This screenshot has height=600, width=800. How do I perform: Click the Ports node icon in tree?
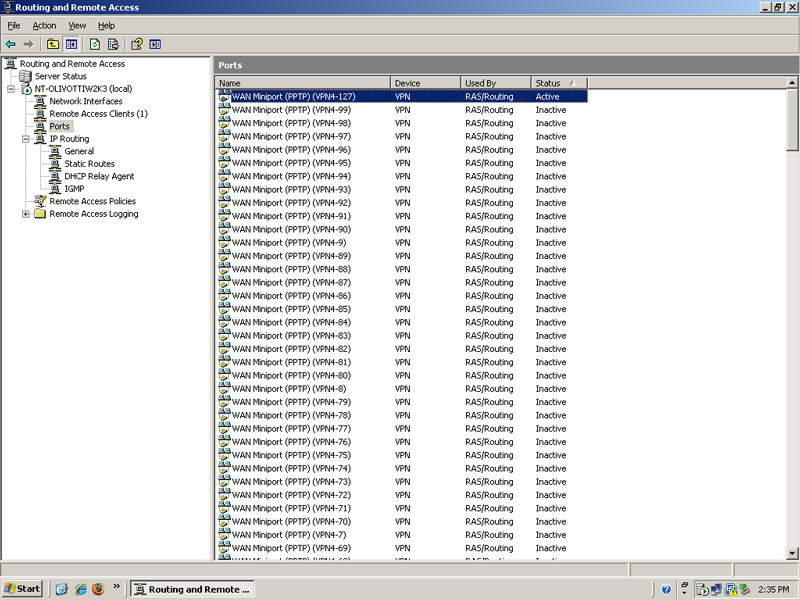pos(40,126)
